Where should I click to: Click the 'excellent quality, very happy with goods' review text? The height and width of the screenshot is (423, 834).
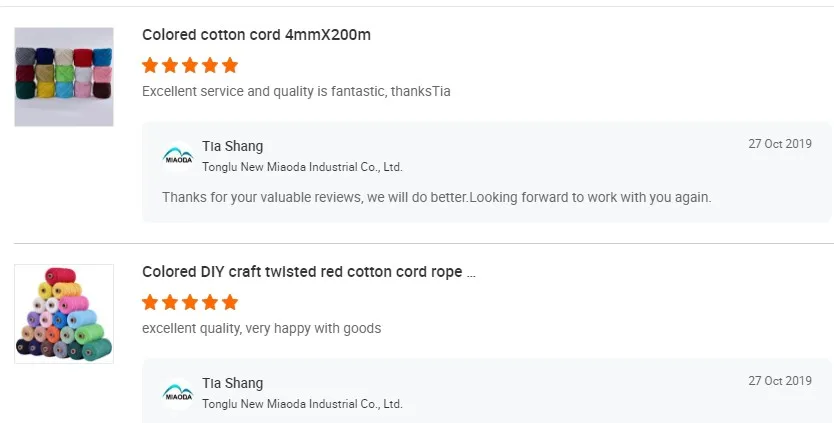[x=261, y=329]
